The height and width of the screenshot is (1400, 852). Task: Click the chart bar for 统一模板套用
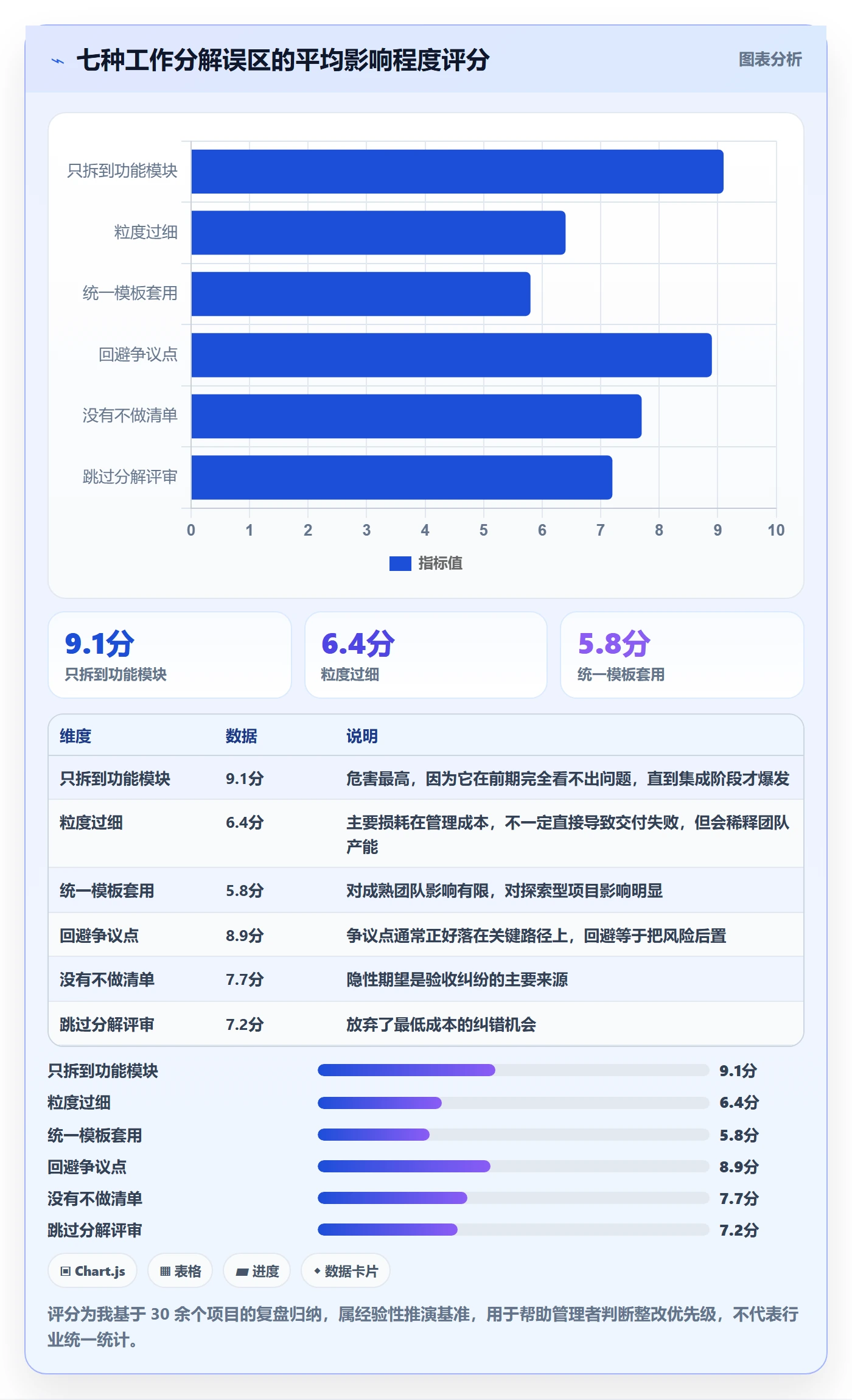pyautogui.click(x=361, y=294)
